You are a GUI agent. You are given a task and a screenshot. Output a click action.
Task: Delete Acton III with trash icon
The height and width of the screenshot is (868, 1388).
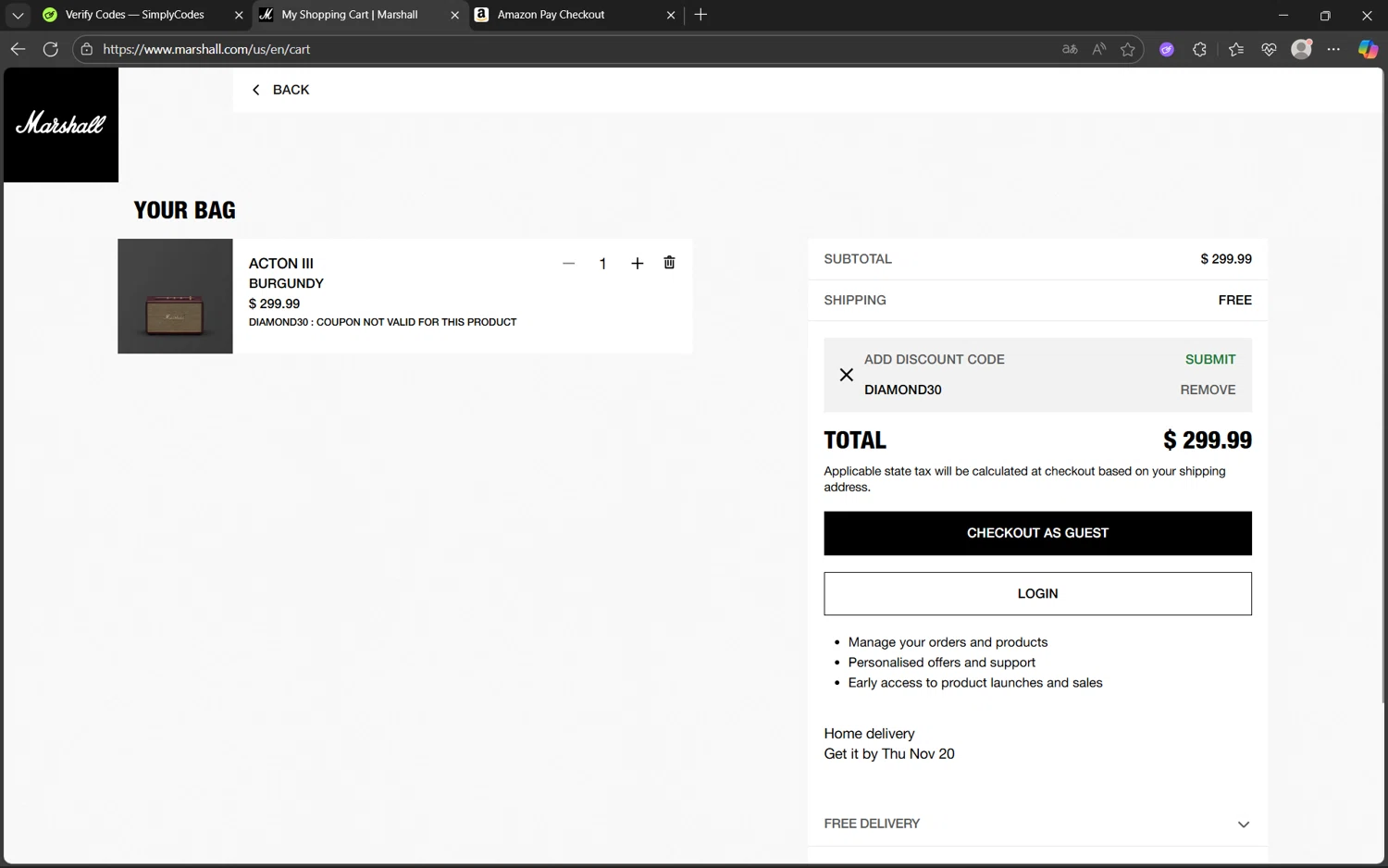pos(669,263)
